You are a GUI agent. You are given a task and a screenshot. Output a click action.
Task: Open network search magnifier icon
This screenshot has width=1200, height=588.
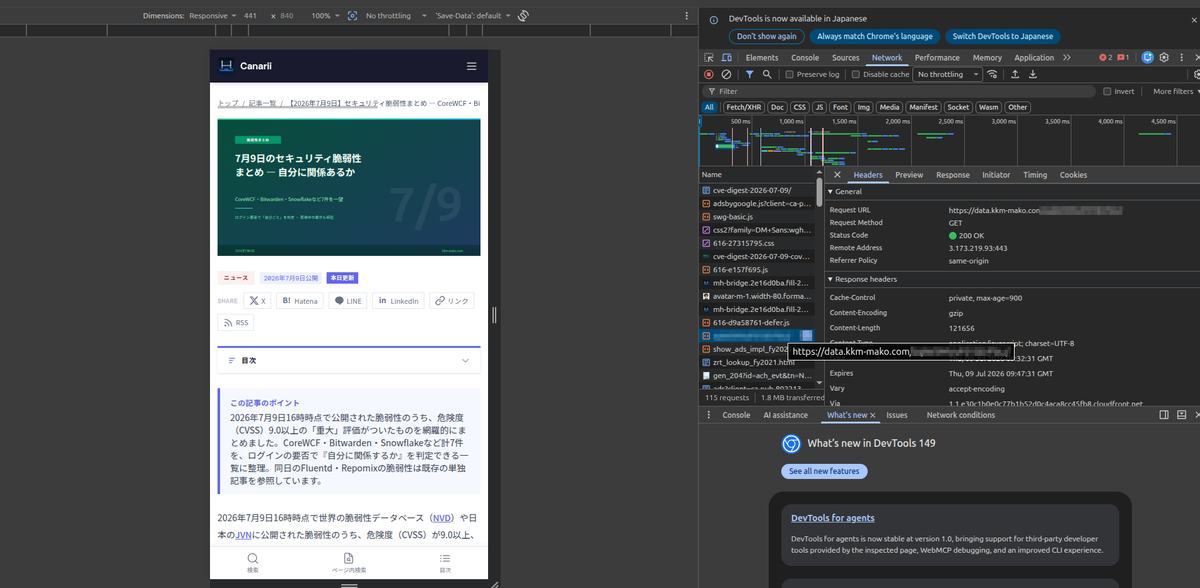(x=767, y=74)
